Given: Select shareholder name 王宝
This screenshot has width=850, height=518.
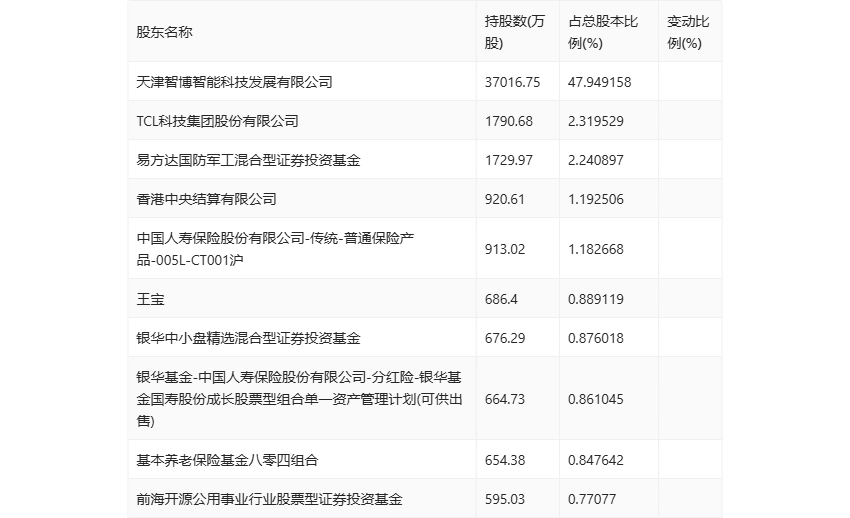Looking at the screenshot, I should pyautogui.click(x=150, y=299).
